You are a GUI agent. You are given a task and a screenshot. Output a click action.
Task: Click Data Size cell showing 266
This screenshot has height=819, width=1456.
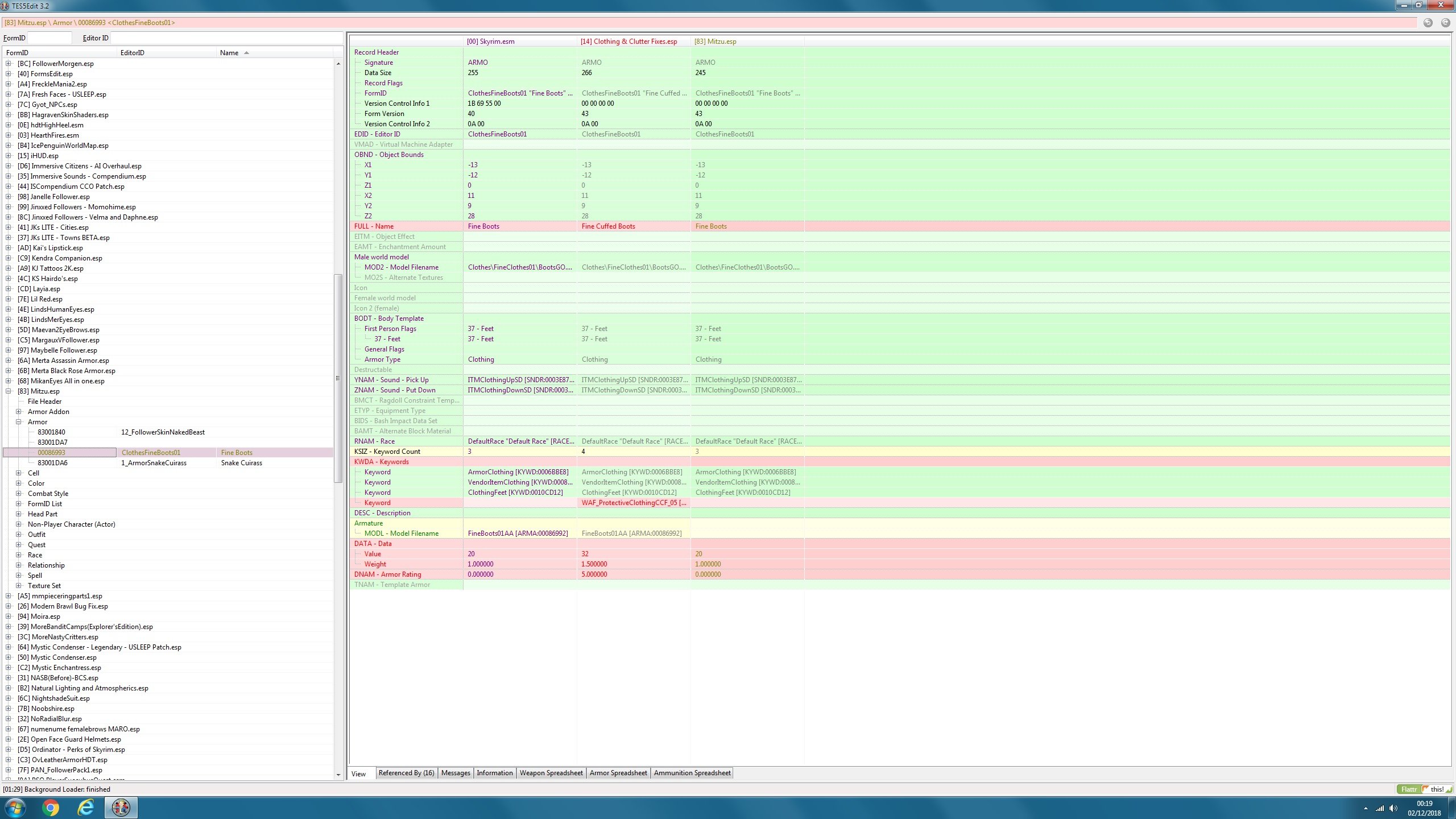(634, 73)
